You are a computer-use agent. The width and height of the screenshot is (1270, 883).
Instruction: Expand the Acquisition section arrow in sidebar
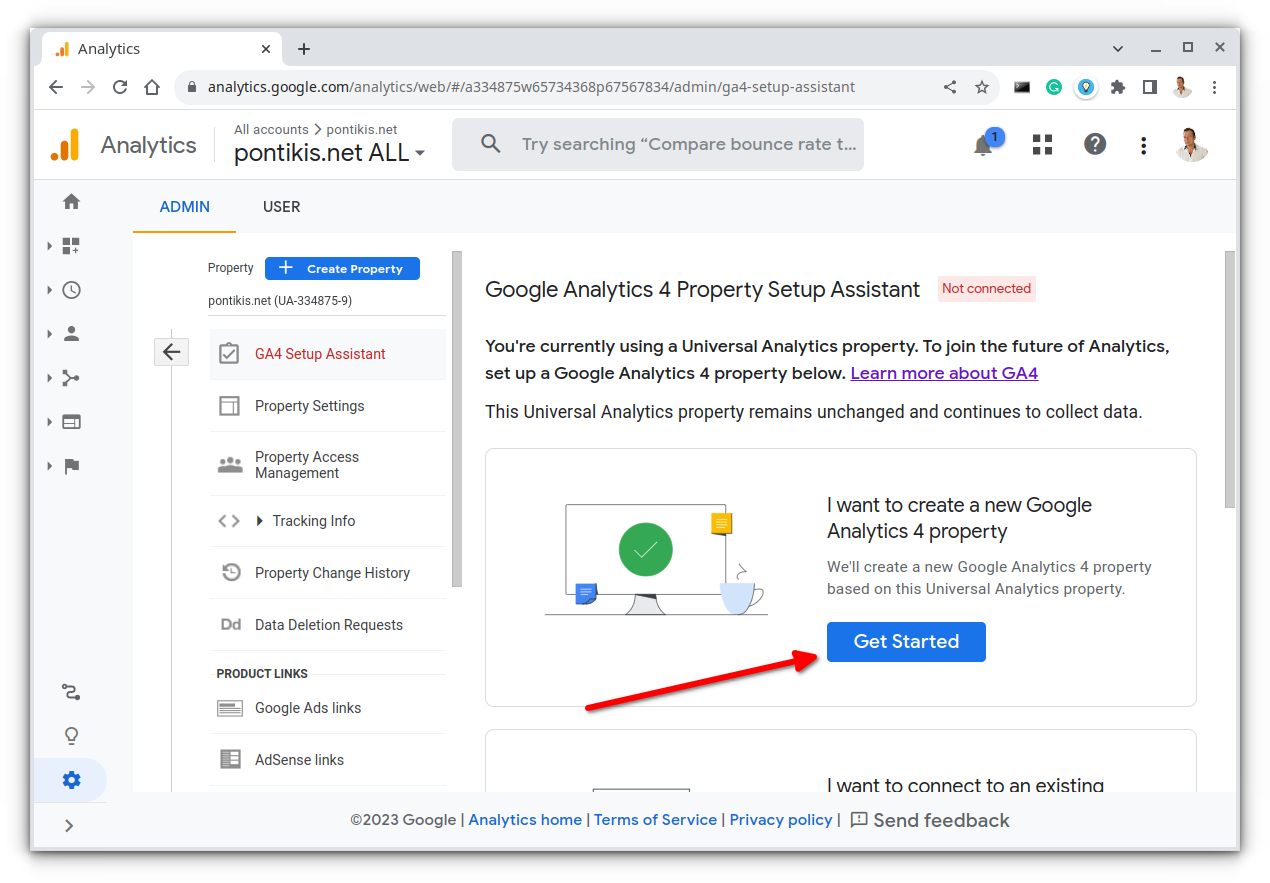(x=49, y=378)
